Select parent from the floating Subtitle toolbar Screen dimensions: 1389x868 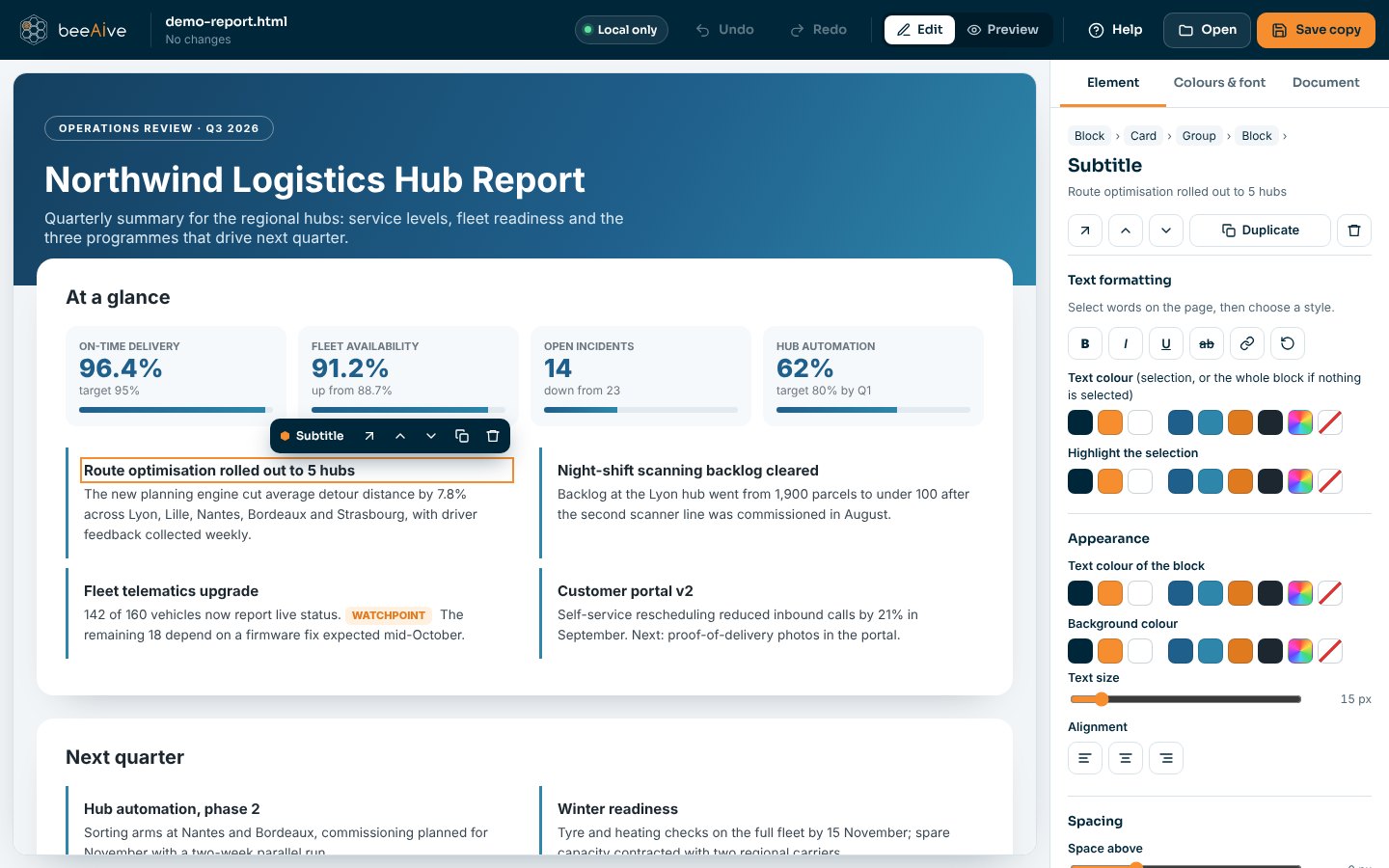pyautogui.click(x=369, y=436)
